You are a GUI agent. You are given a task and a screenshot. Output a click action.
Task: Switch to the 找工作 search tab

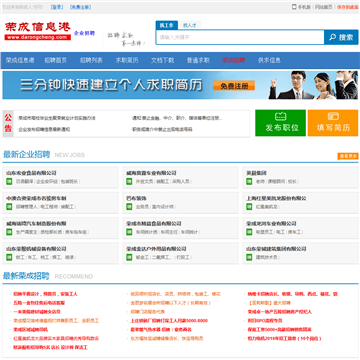pos(166,25)
